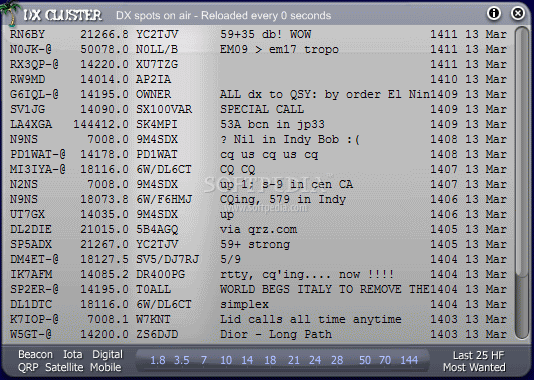534x380 pixels.
Task: Click DX call SV5/DJ7RJ
Action: tap(168, 259)
